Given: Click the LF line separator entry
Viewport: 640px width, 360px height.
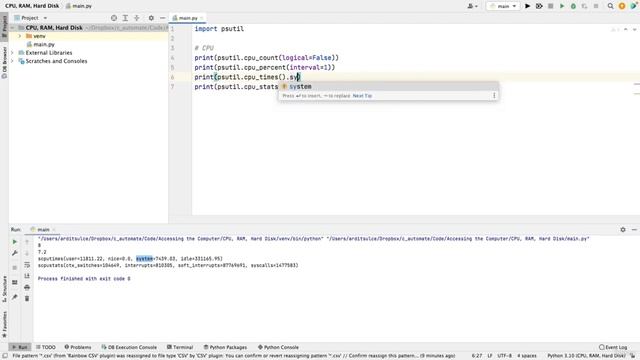Looking at the screenshot, I should point(489,356).
